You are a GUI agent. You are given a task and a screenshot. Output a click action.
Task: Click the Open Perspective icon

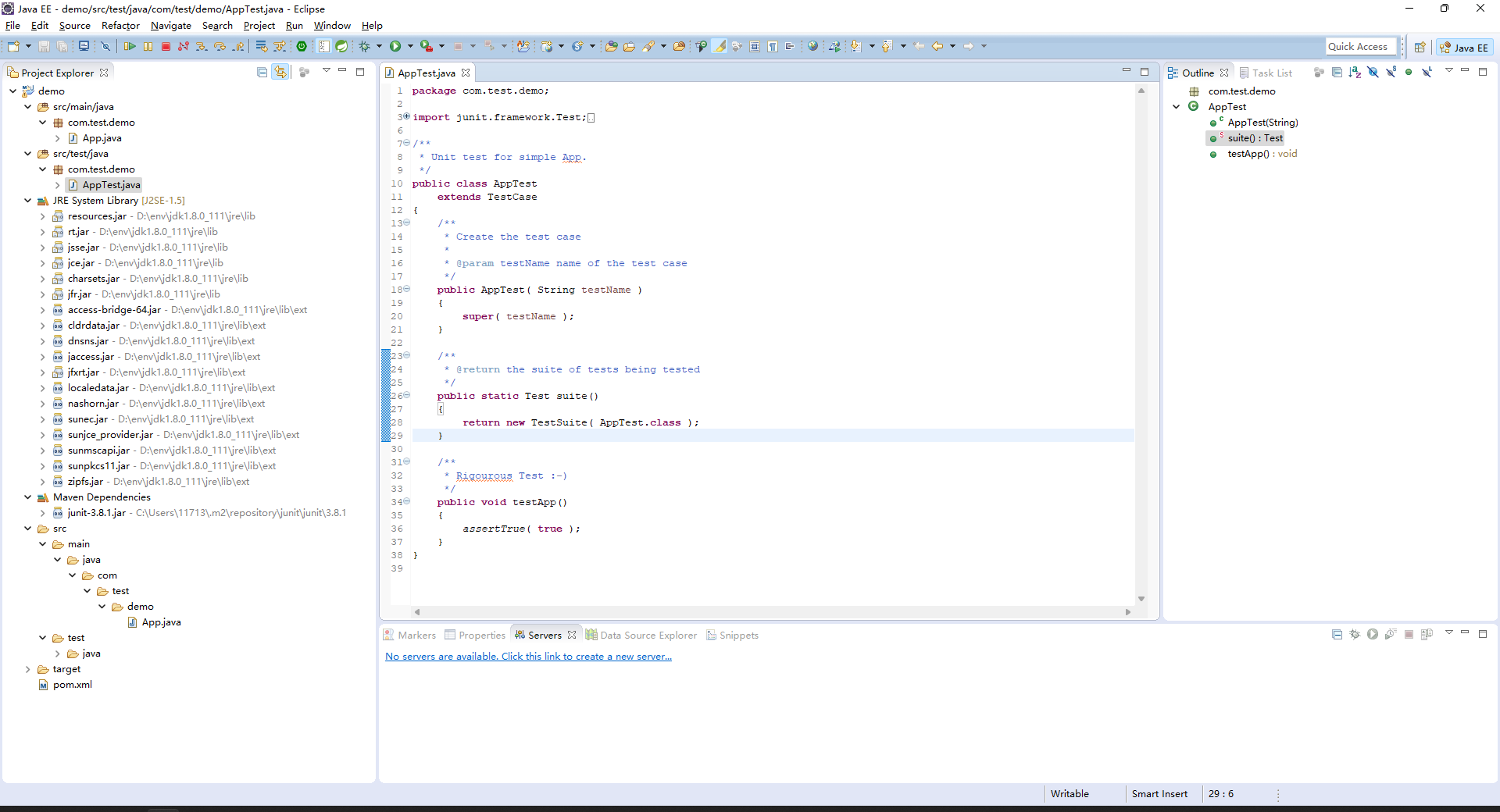pyautogui.click(x=1420, y=48)
